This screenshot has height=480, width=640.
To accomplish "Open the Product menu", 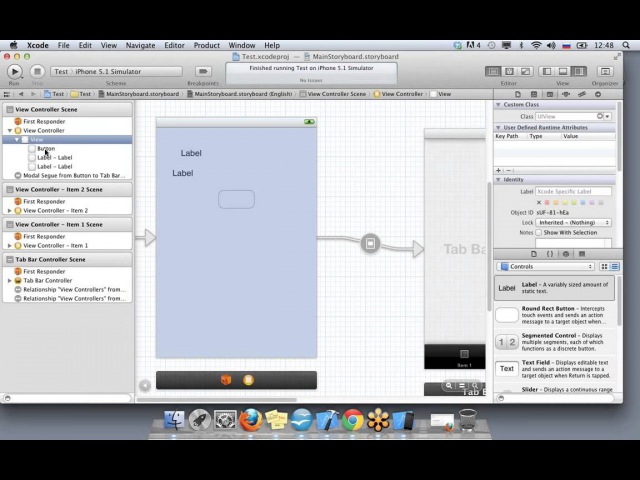I will point(207,45).
